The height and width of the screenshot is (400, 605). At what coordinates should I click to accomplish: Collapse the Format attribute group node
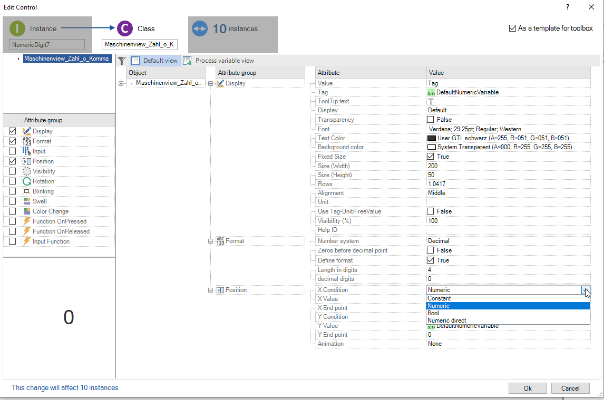pos(211,241)
